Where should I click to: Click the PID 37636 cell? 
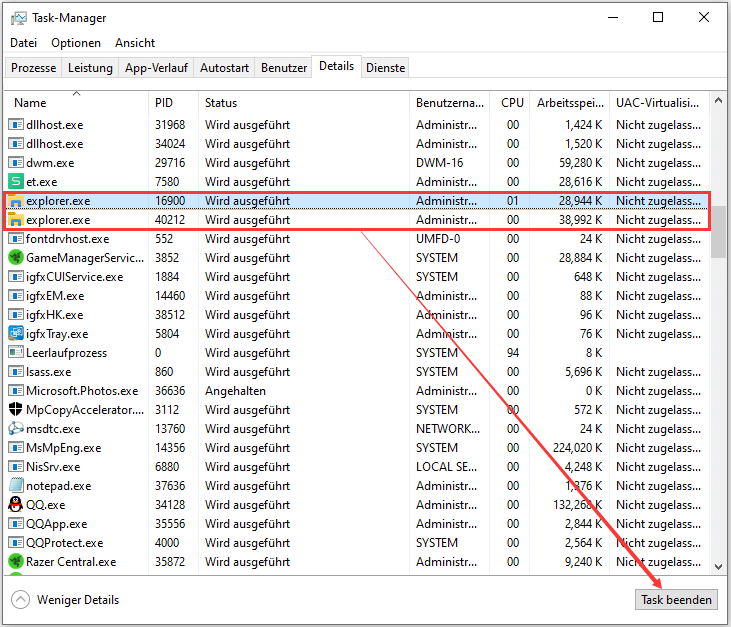(170, 485)
